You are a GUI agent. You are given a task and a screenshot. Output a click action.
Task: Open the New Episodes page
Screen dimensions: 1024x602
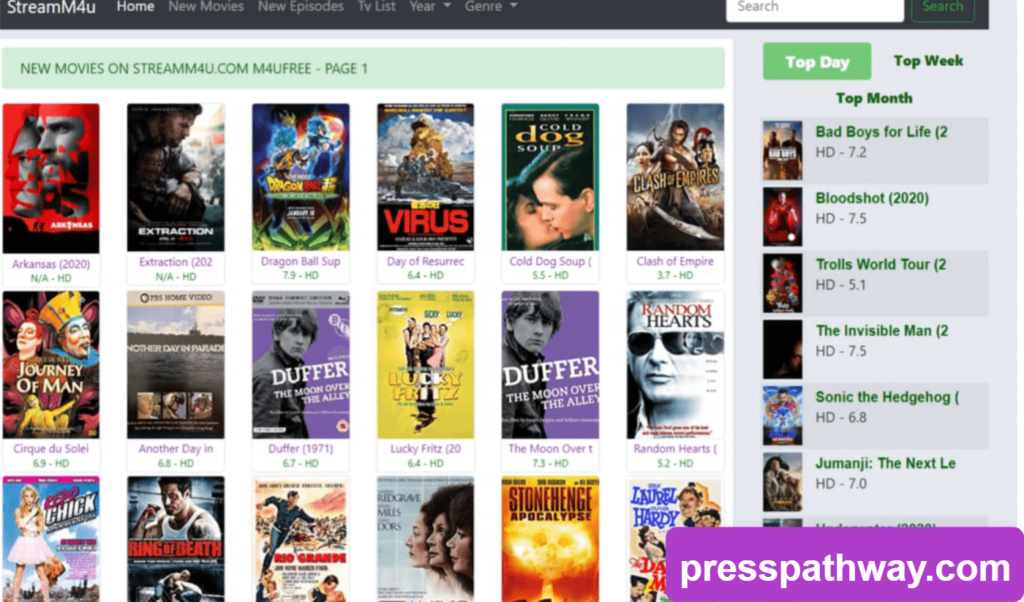tap(300, 7)
